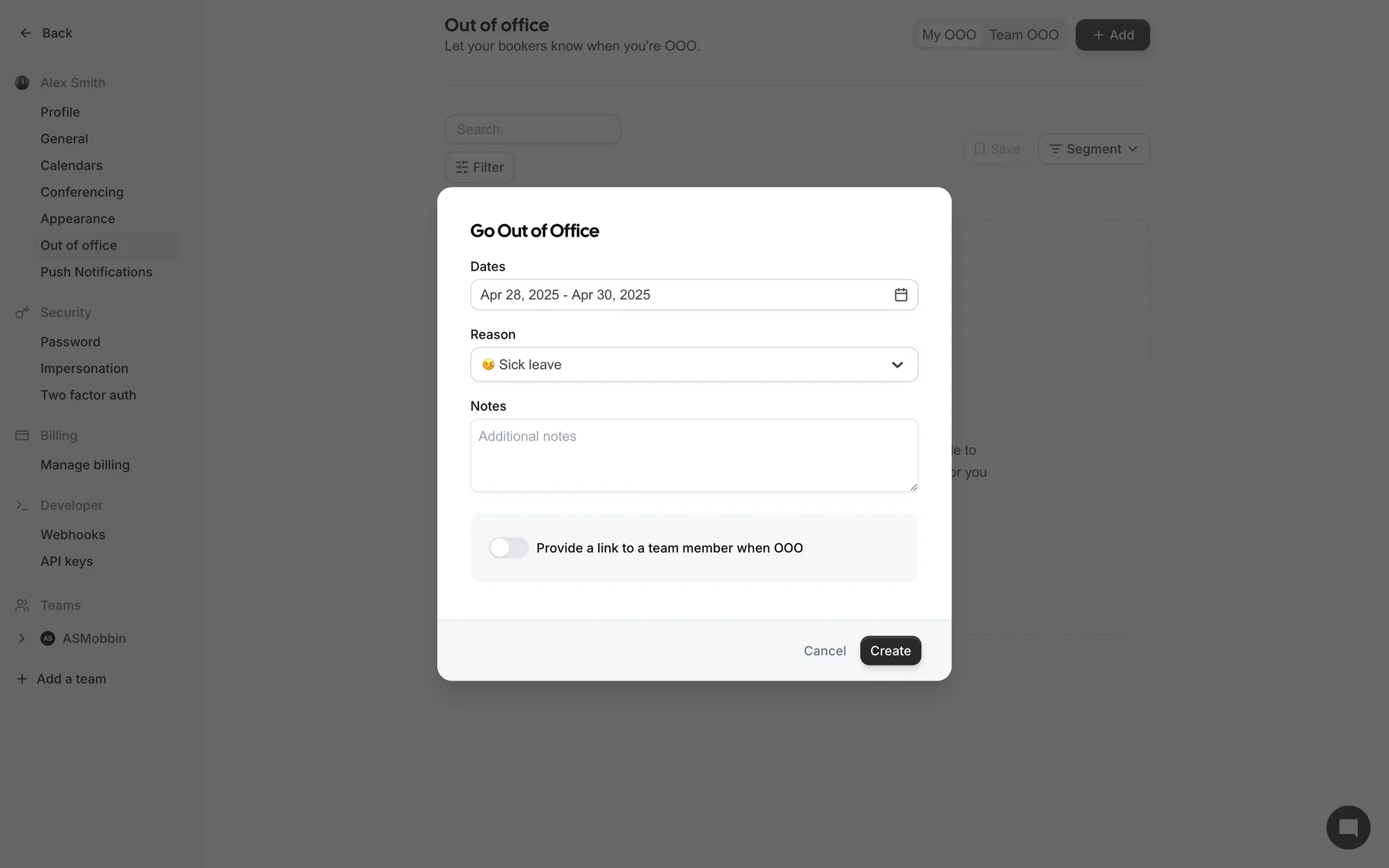Click the Security key icon

click(x=22, y=312)
